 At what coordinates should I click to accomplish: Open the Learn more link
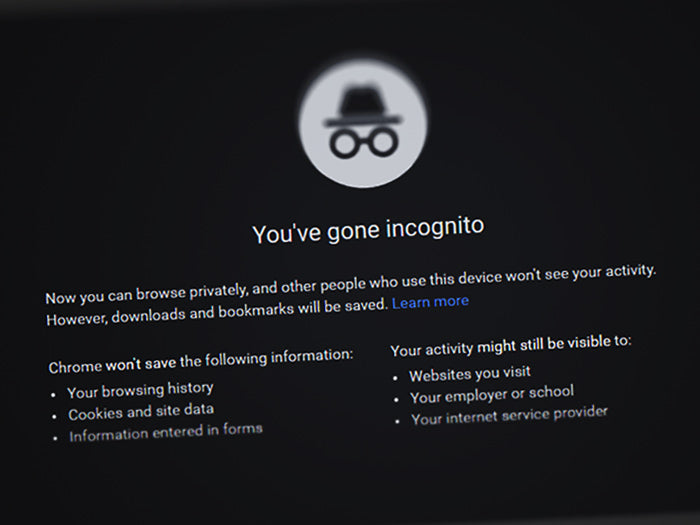(430, 302)
